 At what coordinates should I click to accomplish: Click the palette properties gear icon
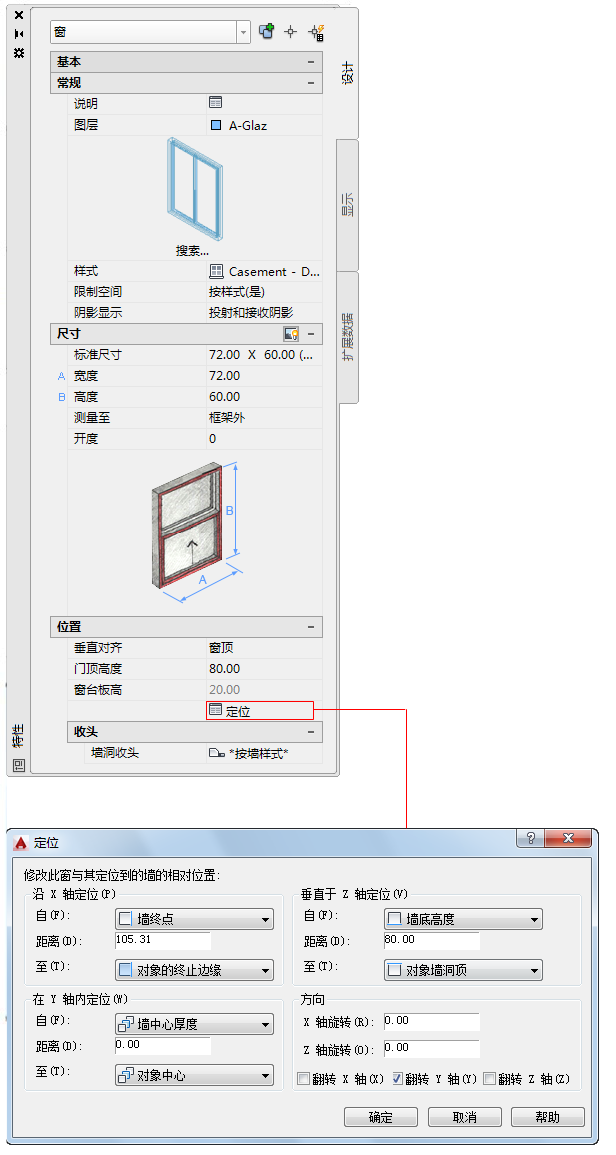[x=19, y=53]
